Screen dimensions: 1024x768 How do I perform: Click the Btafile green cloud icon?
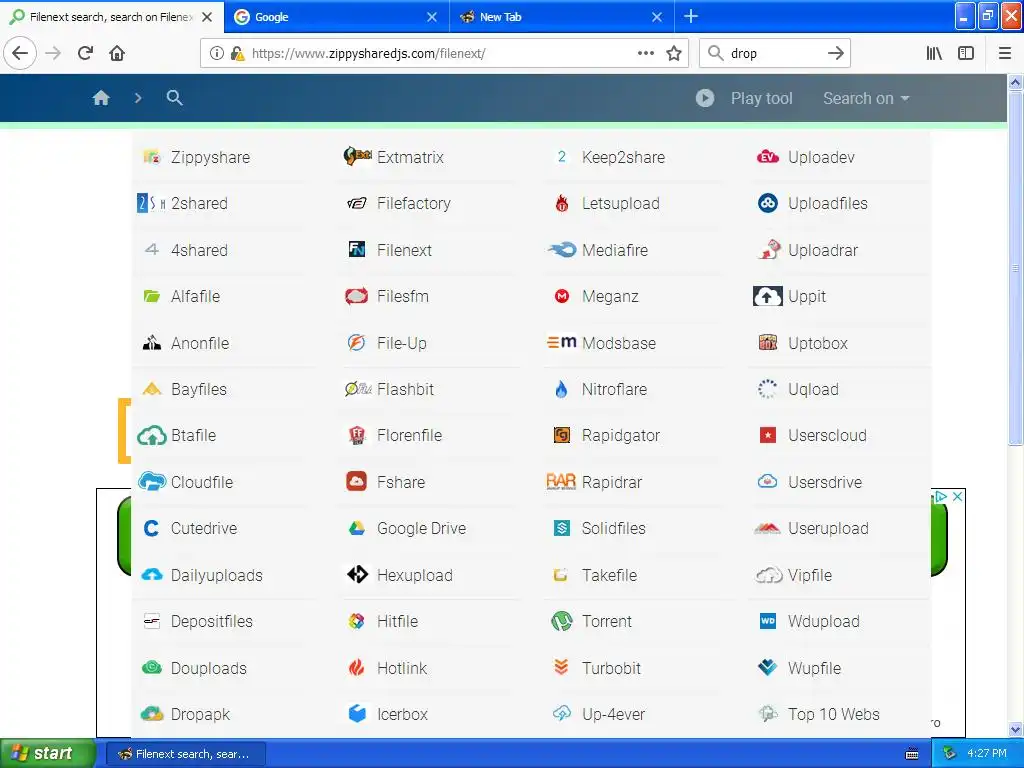click(152, 436)
